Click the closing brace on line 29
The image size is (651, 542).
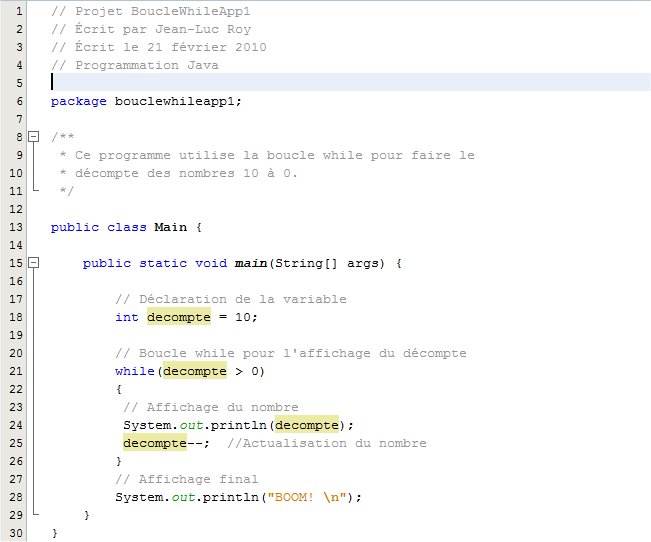pos(87,515)
